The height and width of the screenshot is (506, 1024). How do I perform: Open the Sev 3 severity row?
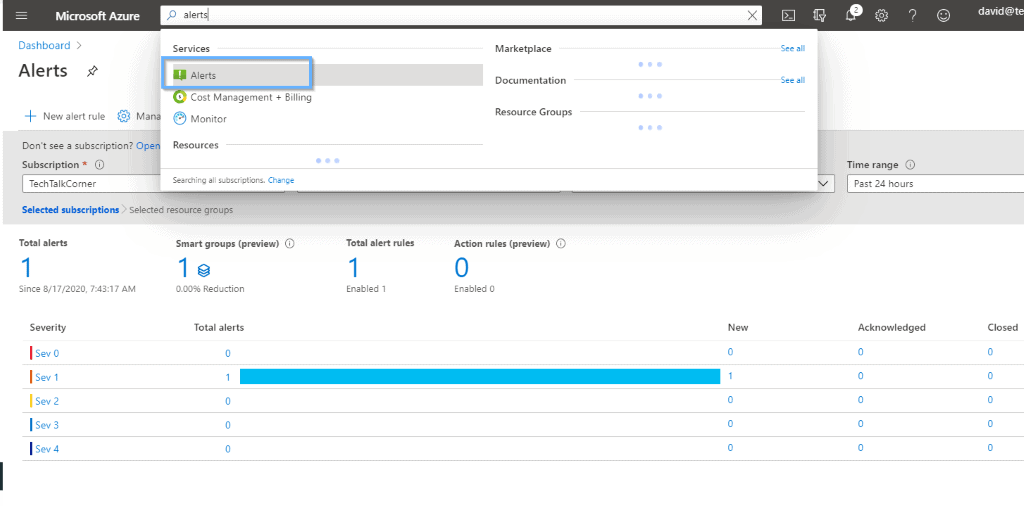(47, 425)
